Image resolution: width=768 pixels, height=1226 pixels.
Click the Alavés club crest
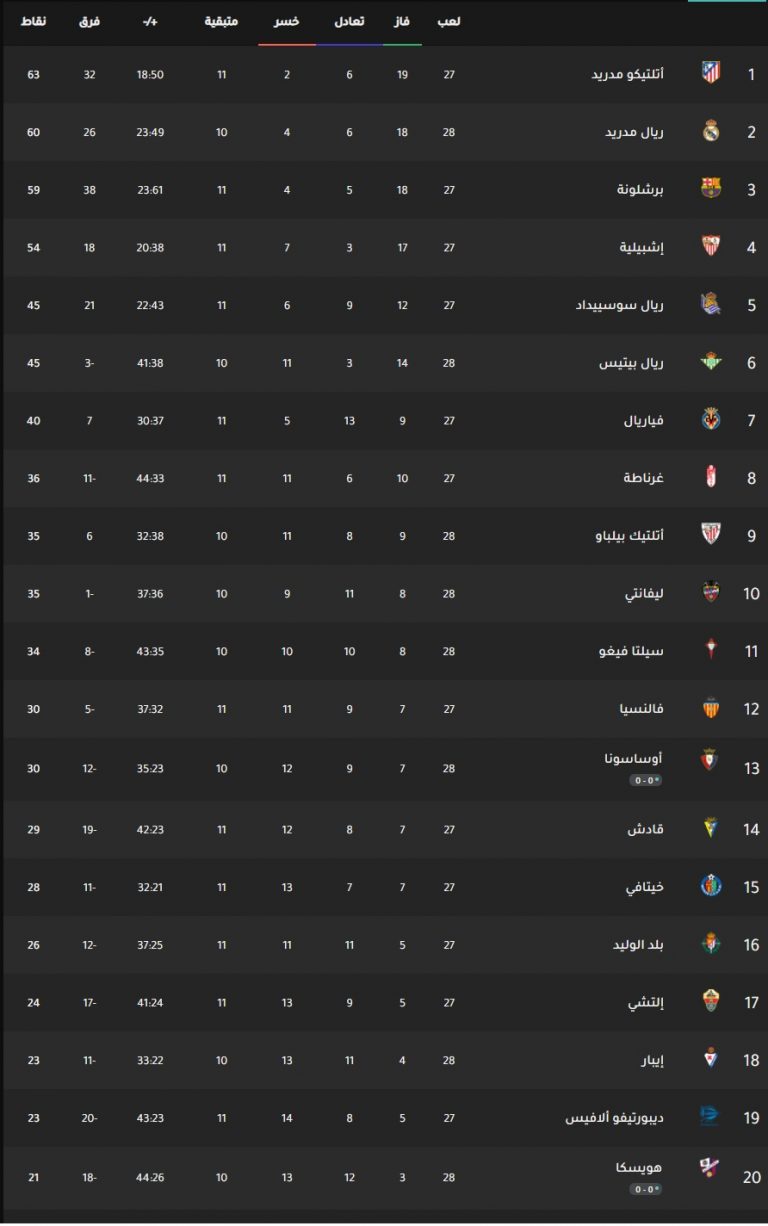tap(709, 1117)
